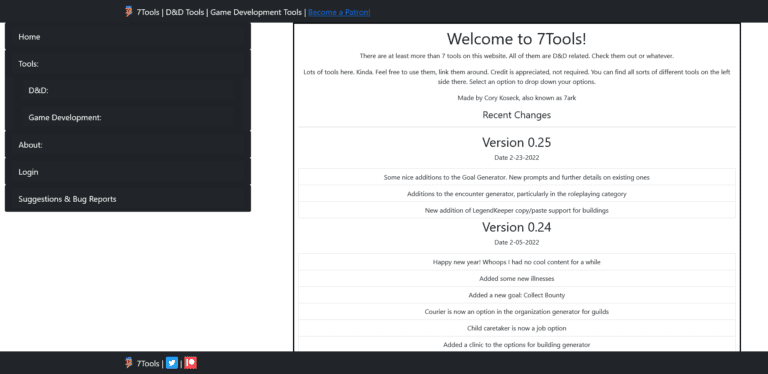
Task: Click the Welcome to 7Tools! heading
Action: tap(517, 38)
